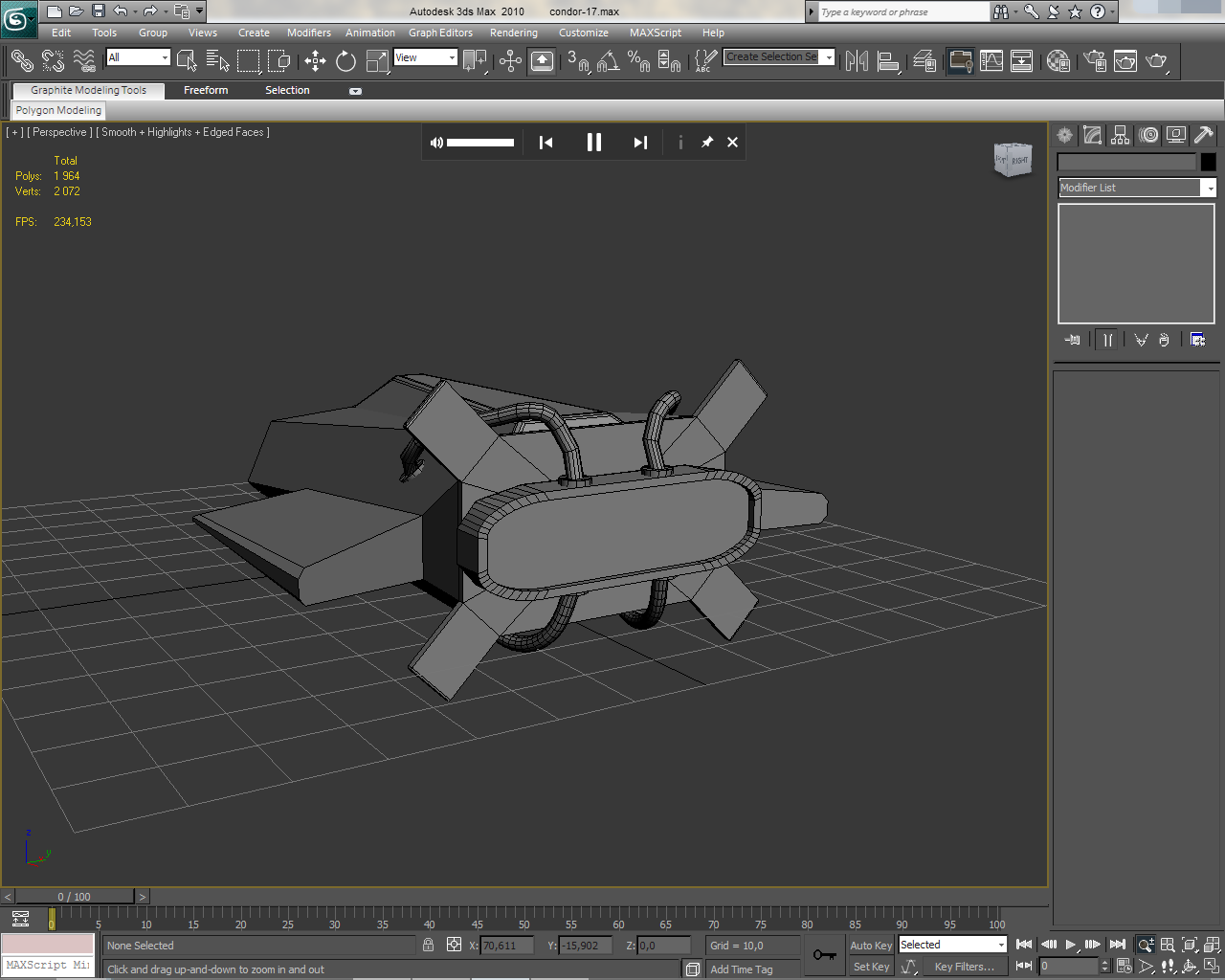Viewport: 1225px width, 980px height.
Task: Switch to the Selection ribbon tab
Action: (287, 90)
